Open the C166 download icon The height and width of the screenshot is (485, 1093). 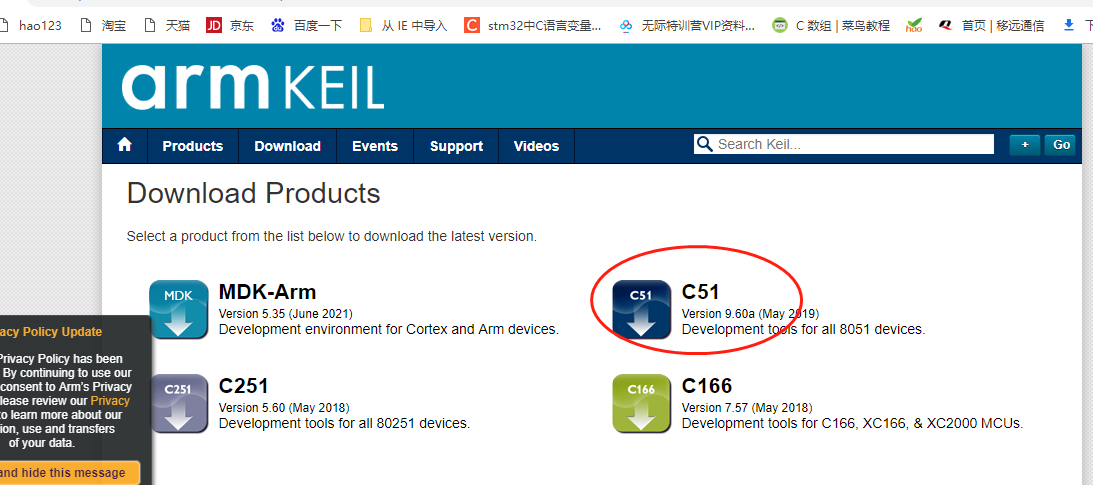coord(641,403)
